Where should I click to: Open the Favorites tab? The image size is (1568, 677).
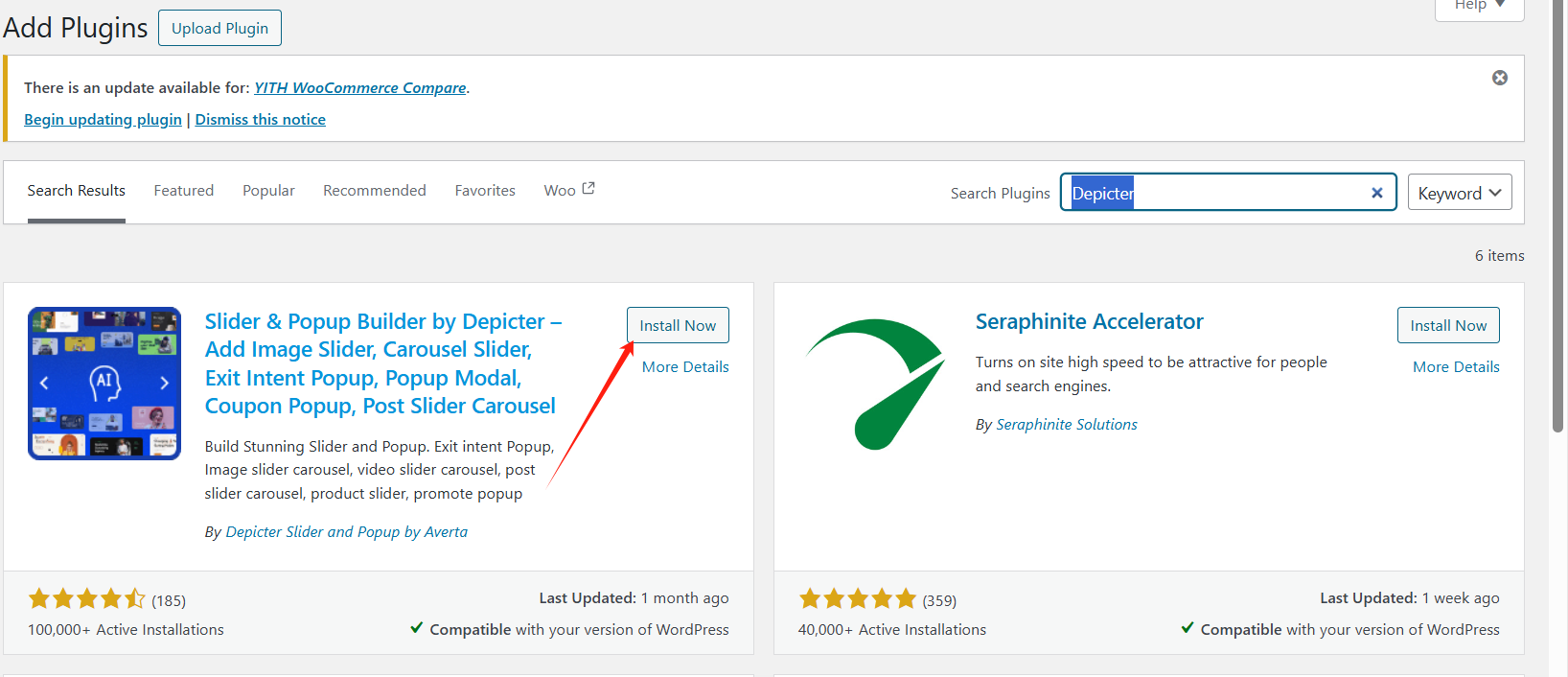click(x=485, y=191)
